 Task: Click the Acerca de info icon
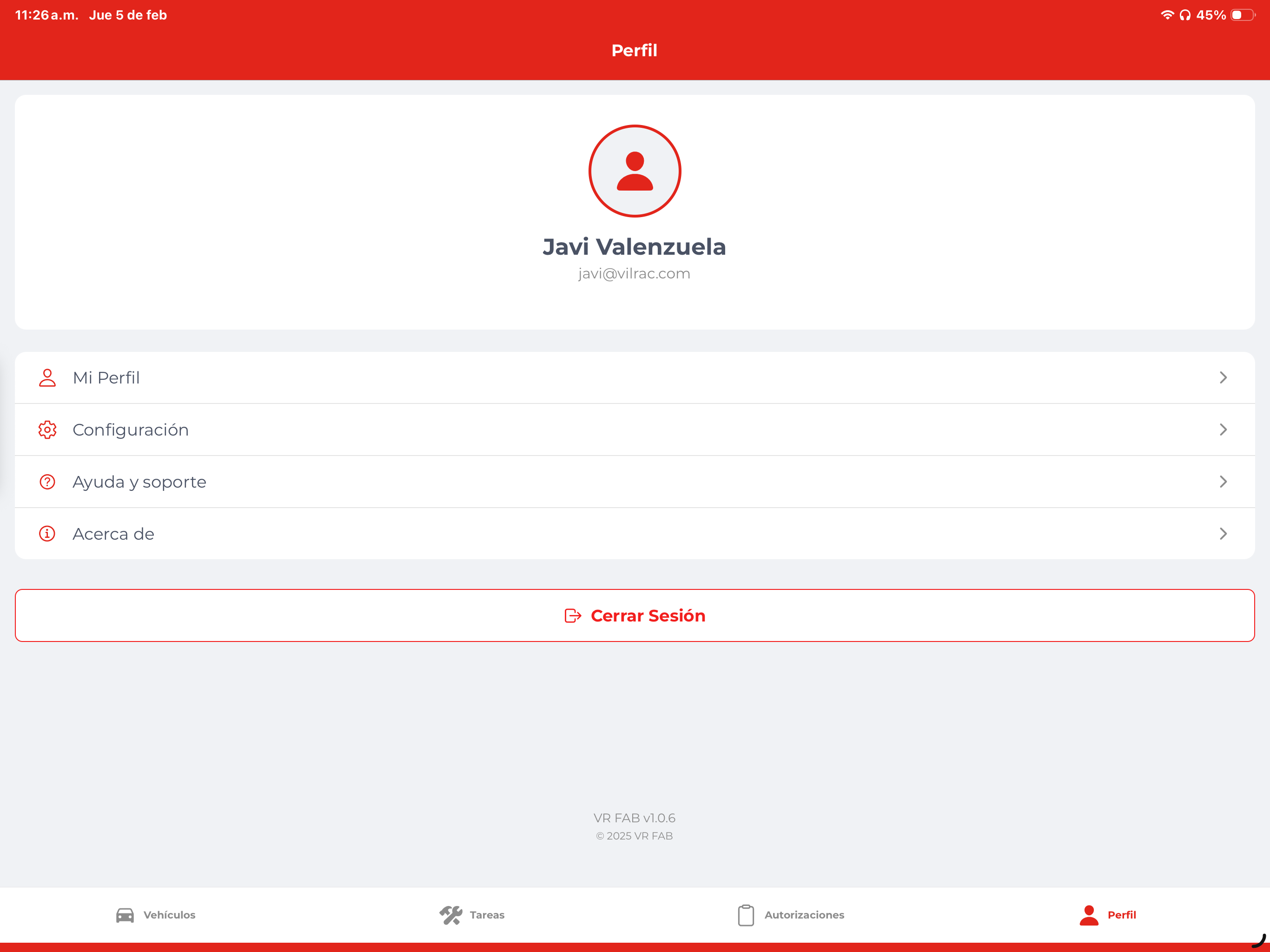pyautogui.click(x=47, y=534)
